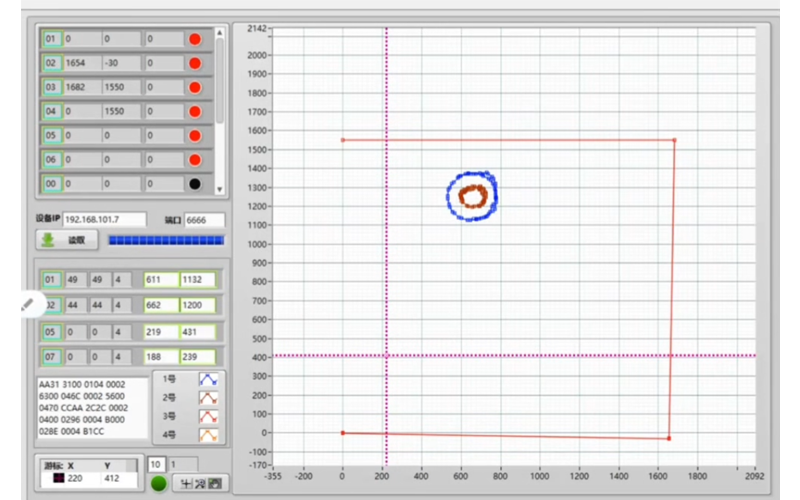Viewport: 800px width, 500px height.
Task: Click the 2号 plot legend icon
Action: click(208, 398)
